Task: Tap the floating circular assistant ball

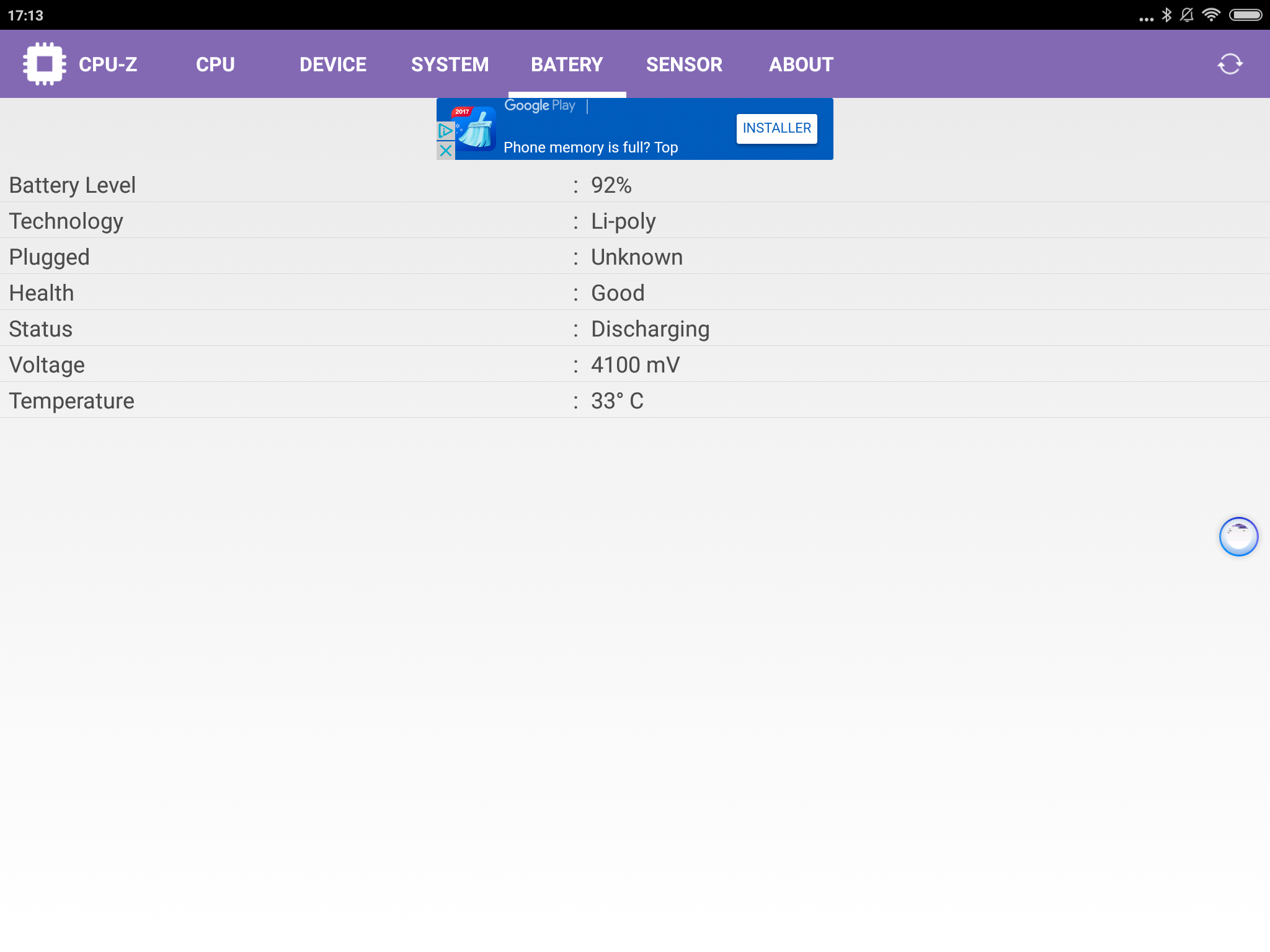Action: 1238,537
